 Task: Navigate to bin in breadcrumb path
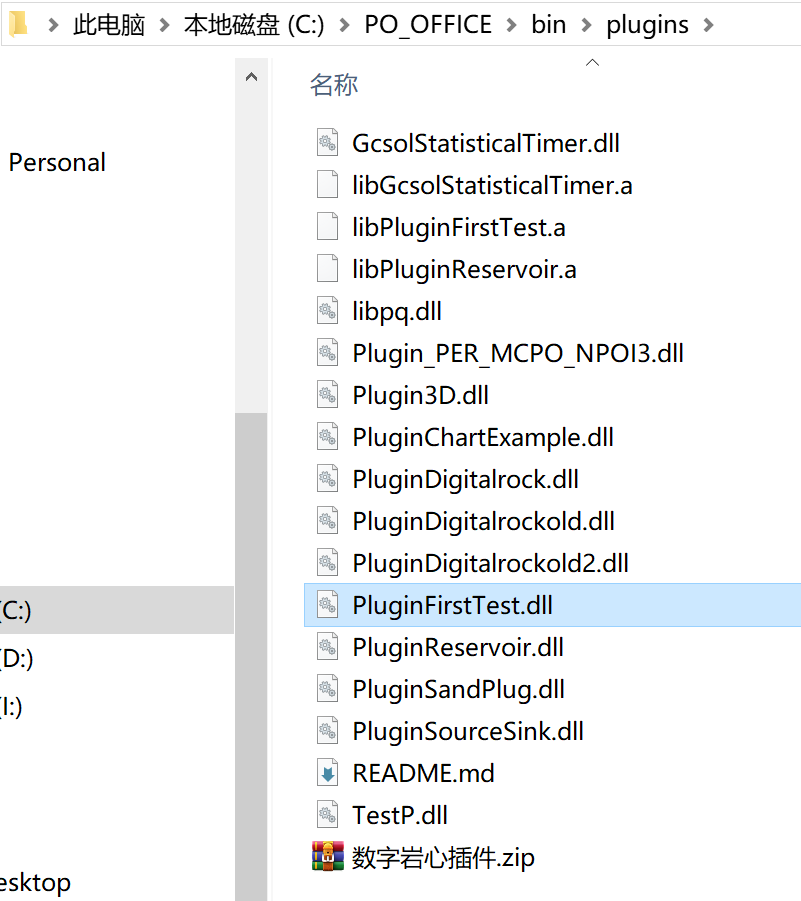point(548,25)
